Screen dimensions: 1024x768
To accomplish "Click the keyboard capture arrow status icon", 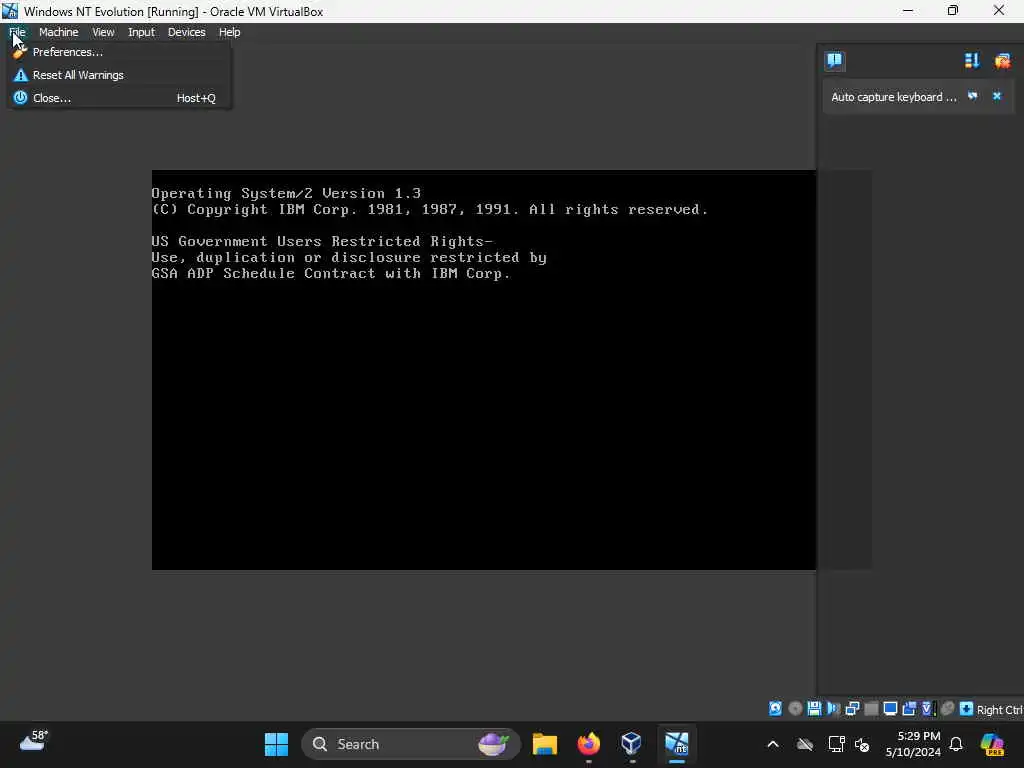I will (x=967, y=709).
